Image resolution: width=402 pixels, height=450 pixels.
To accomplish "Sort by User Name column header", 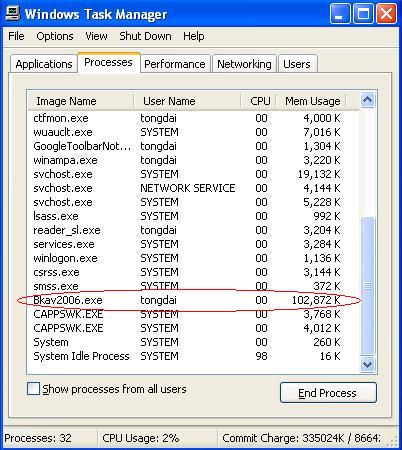I will [187, 101].
